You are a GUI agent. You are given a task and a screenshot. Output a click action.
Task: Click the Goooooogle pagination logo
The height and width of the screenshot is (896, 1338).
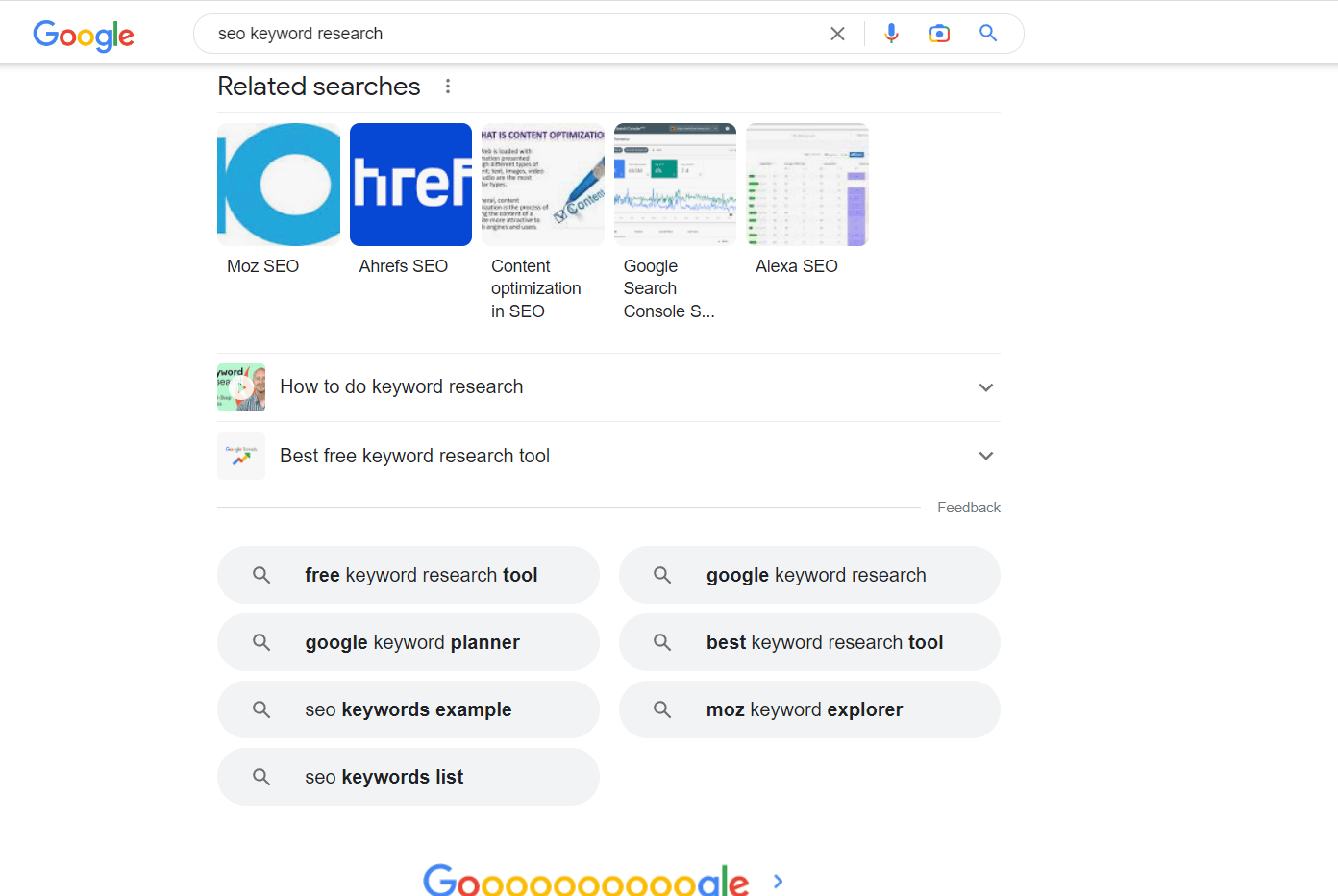[x=585, y=880]
